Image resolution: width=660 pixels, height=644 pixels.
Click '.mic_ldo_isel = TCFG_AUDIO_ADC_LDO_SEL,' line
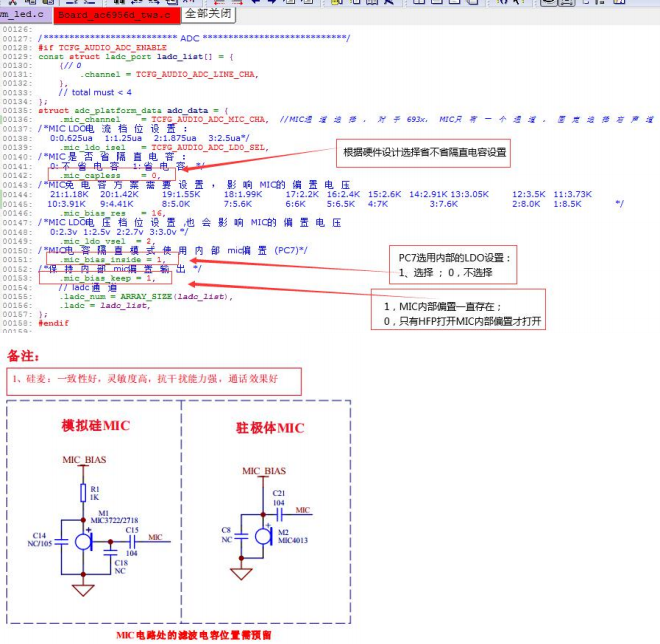tap(164, 148)
